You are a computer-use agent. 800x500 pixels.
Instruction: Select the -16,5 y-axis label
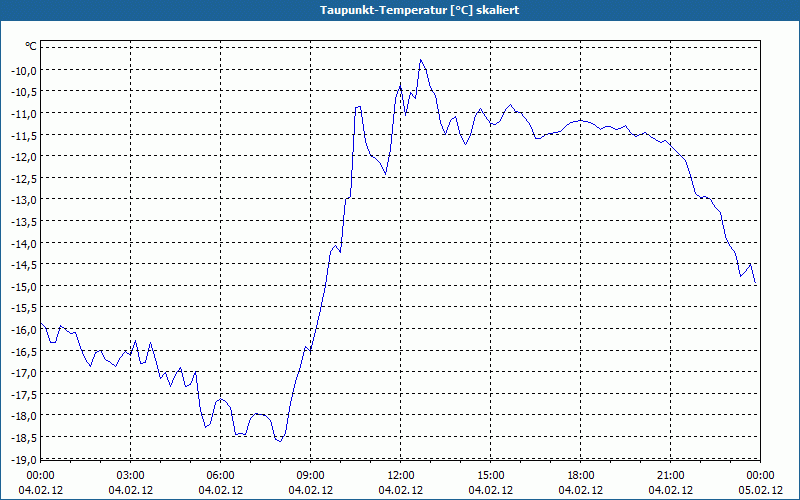[x=23, y=351]
